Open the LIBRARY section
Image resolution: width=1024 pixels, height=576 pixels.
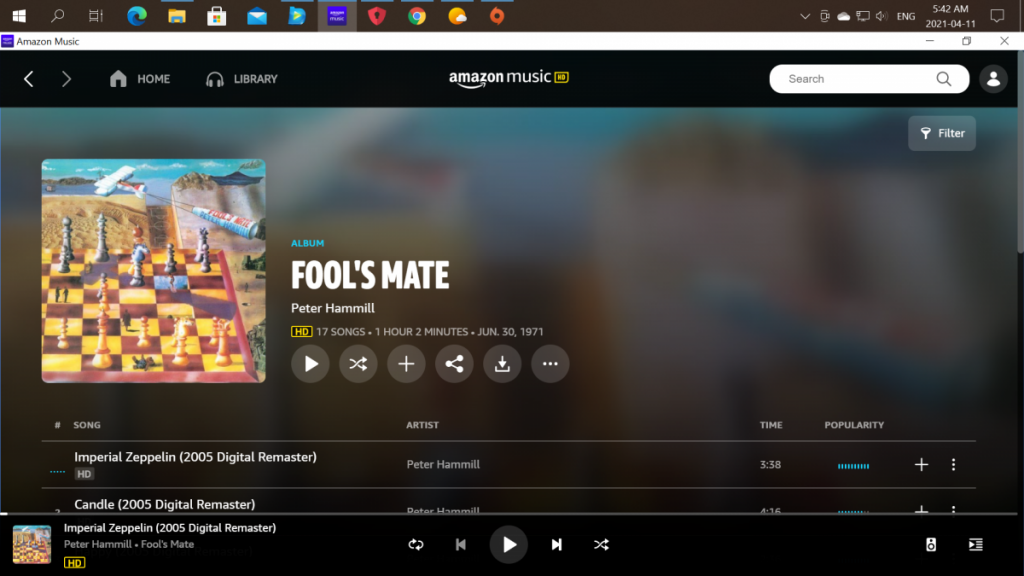(242, 79)
